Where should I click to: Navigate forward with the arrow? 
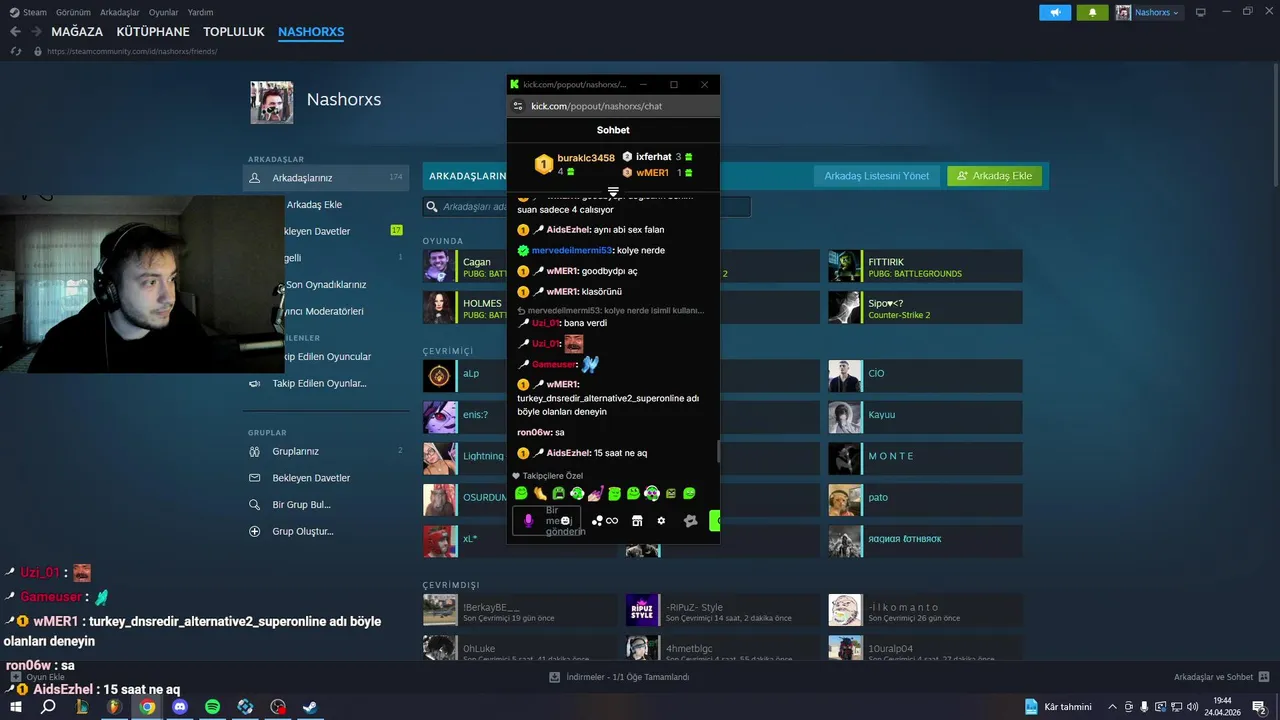[36, 32]
